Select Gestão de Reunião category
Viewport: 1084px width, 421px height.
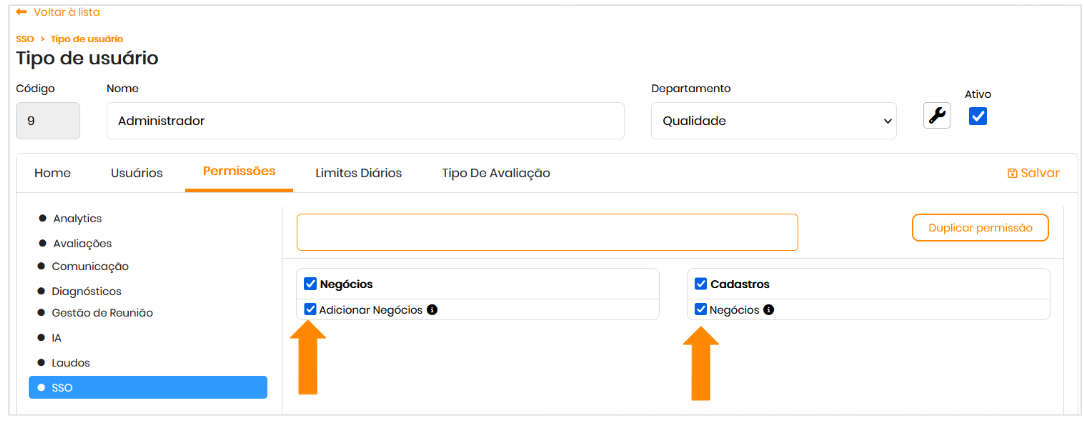[101, 313]
